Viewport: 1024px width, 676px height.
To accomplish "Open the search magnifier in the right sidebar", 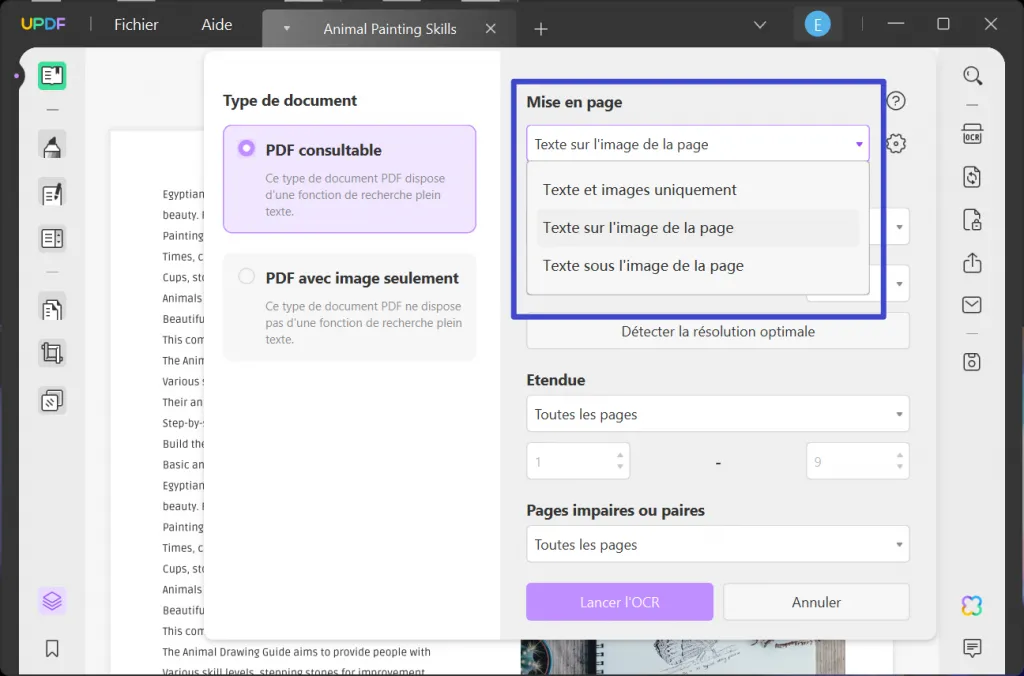I will (971, 75).
